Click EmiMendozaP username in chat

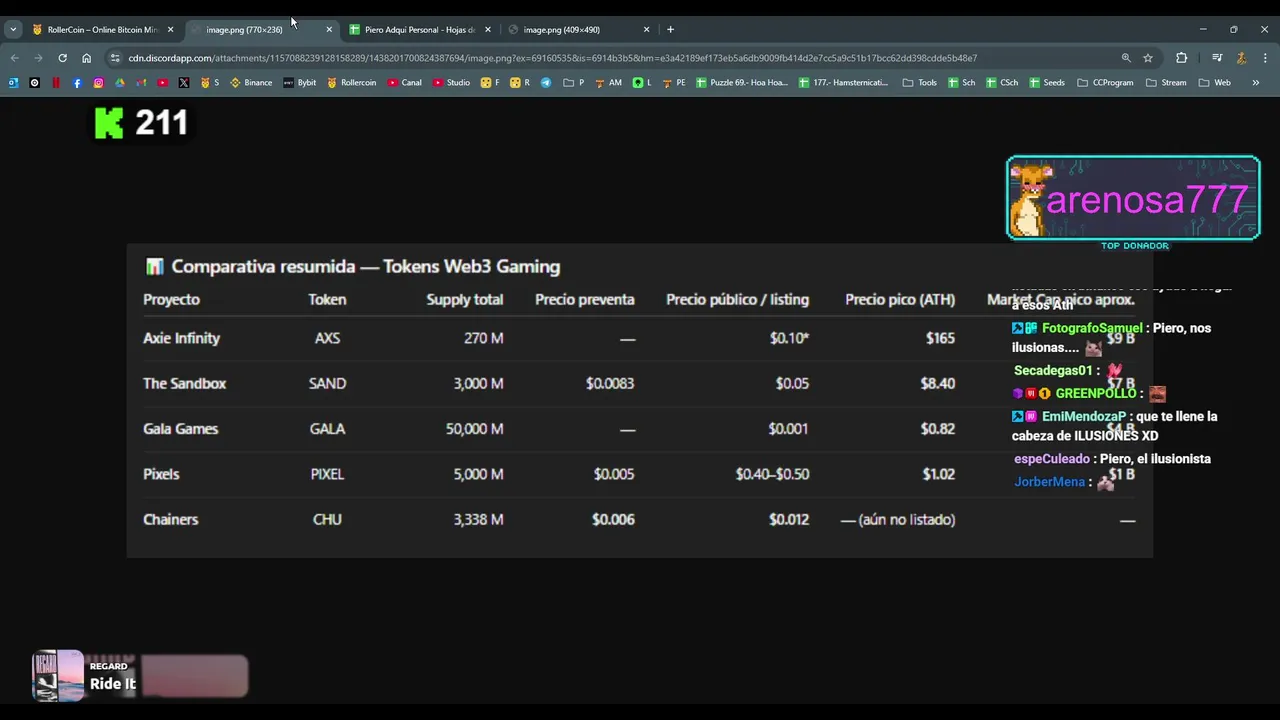(x=1084, y=416)
